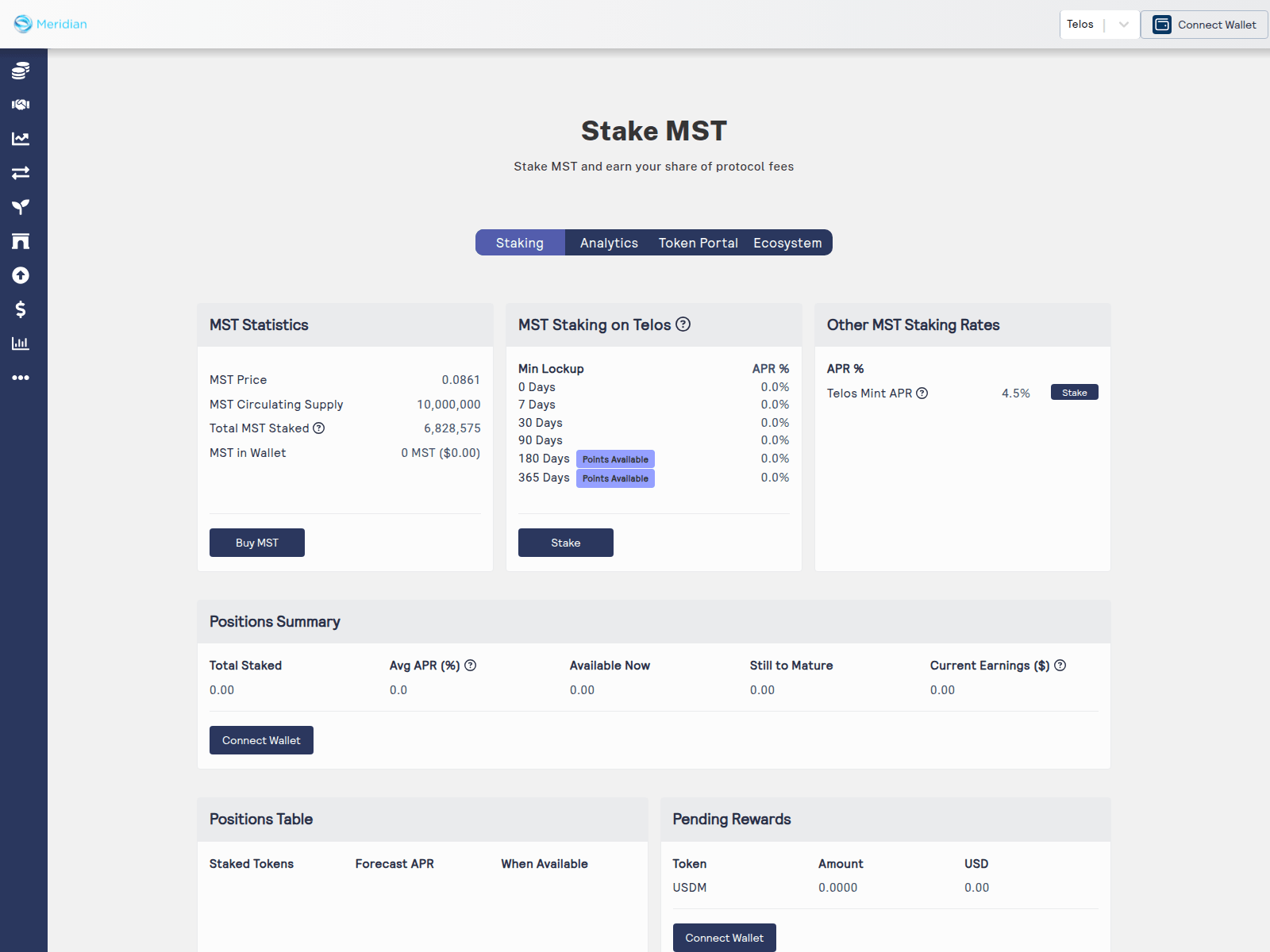The width and height of the screenshot is (1270, 952).
Task: Open the seedling farm sidebar icon
Action: click(21, 207)
